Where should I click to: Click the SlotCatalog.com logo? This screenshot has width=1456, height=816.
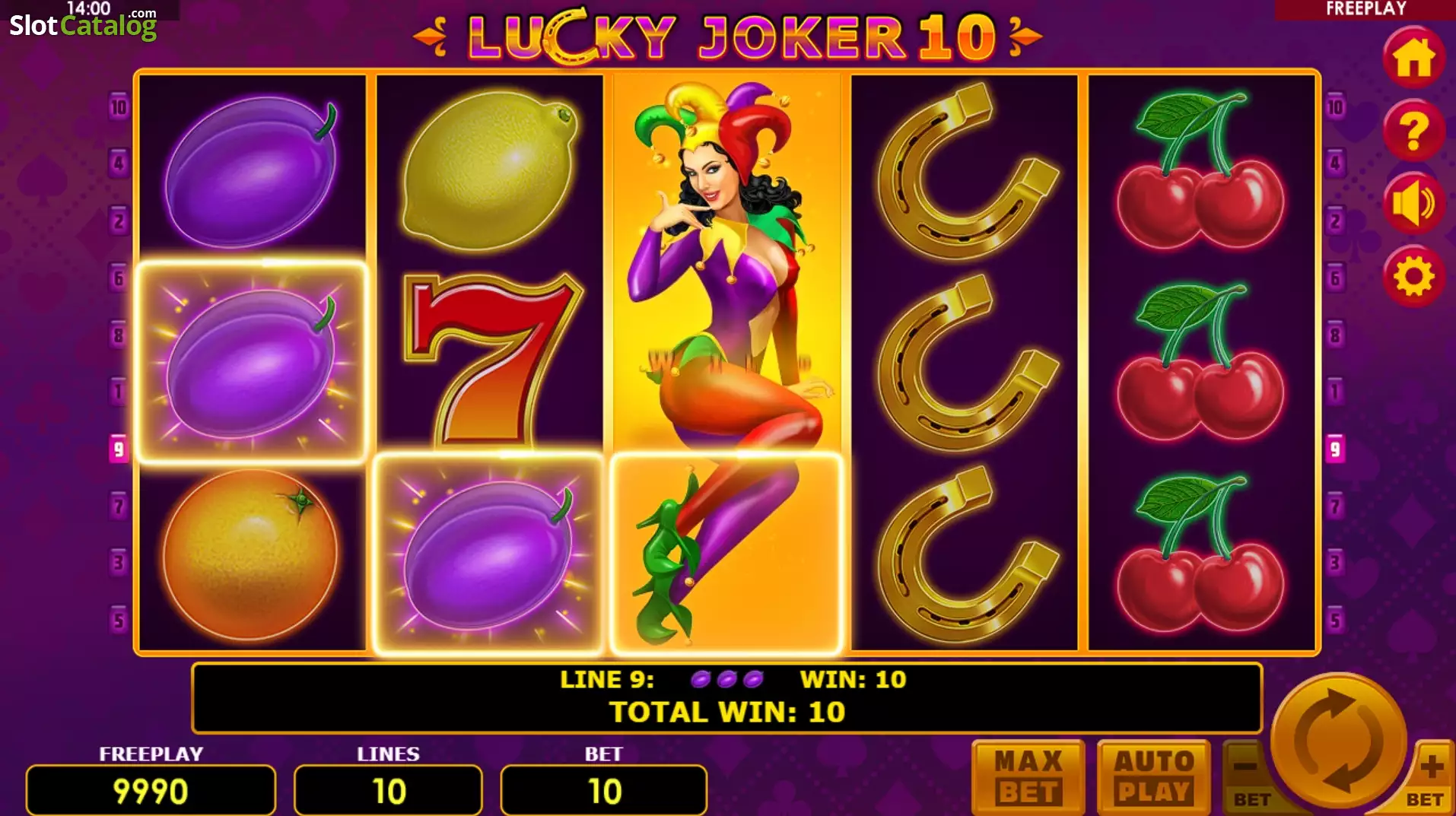pos(83,23)
